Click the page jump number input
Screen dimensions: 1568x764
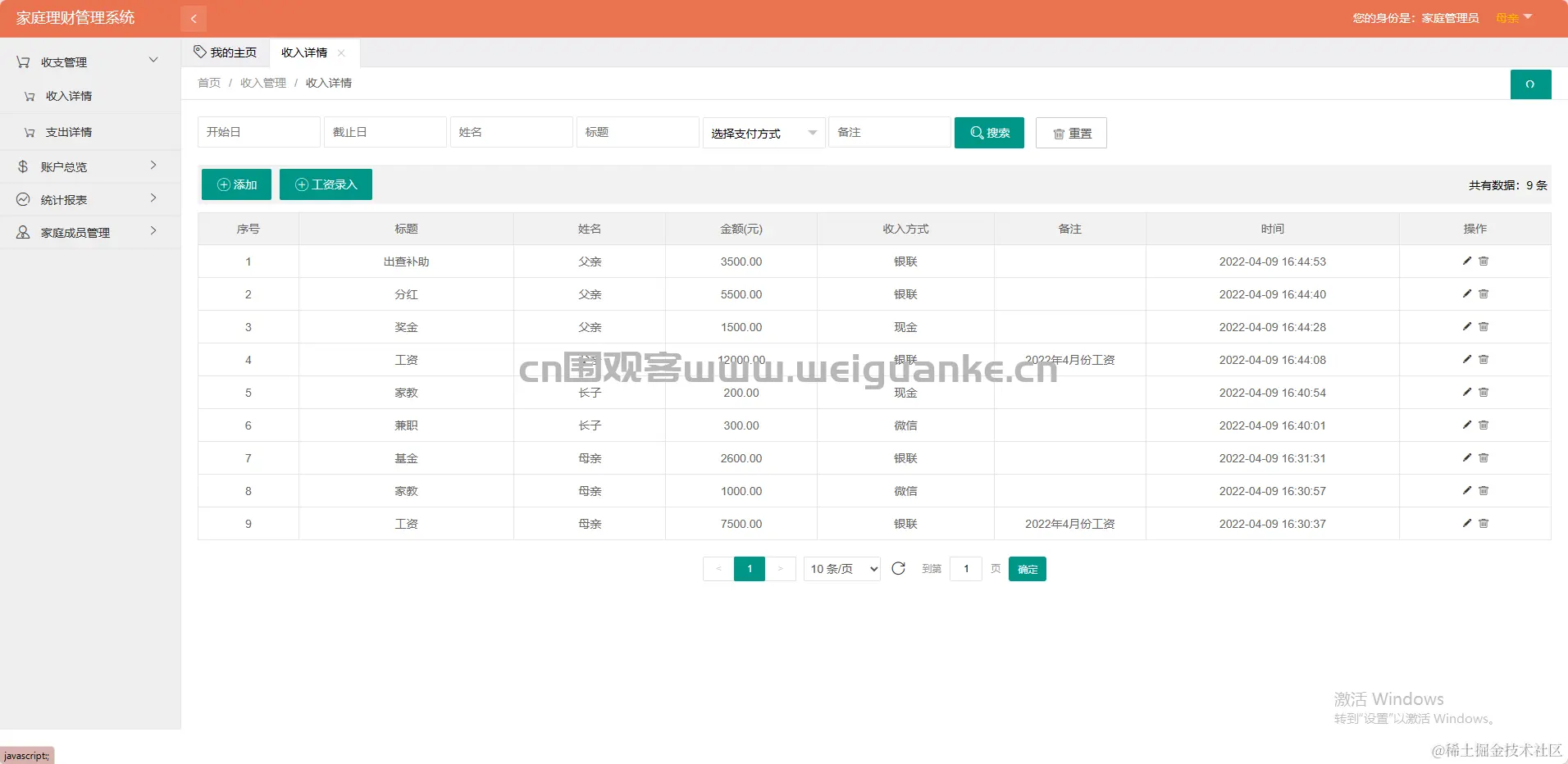pyautogui.click(x=966, y=569)
